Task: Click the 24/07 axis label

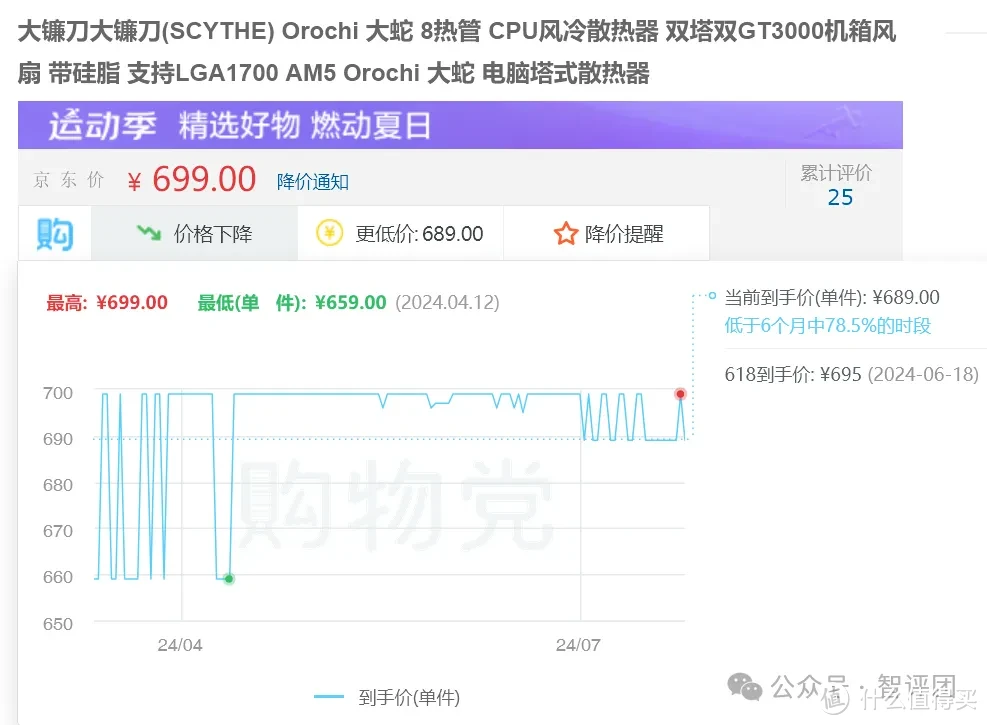Action: pyautogui.click(x=578, y=645)
